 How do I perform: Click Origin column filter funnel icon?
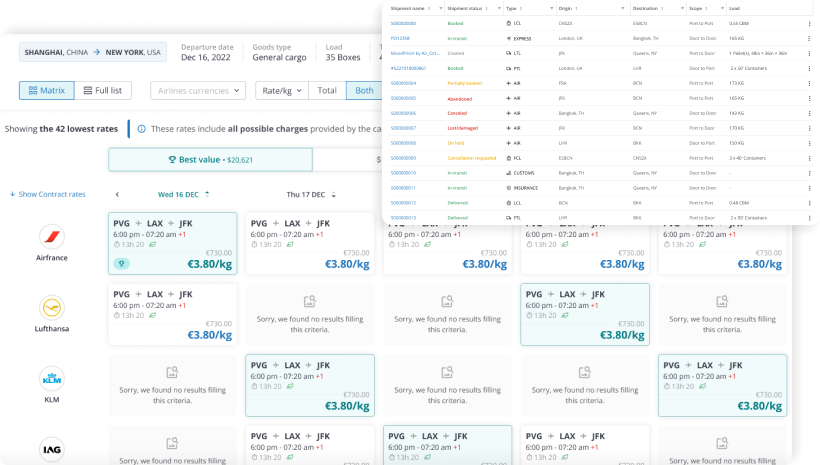pyautogui.click(x=622, y=8)
